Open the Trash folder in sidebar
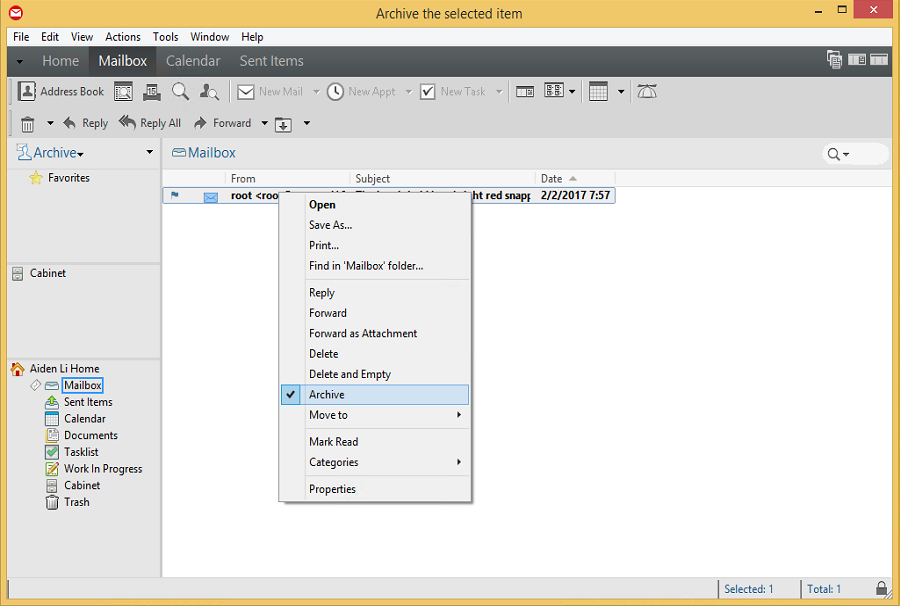The width and height of the screenshot is (900, 606). [76, 502]
